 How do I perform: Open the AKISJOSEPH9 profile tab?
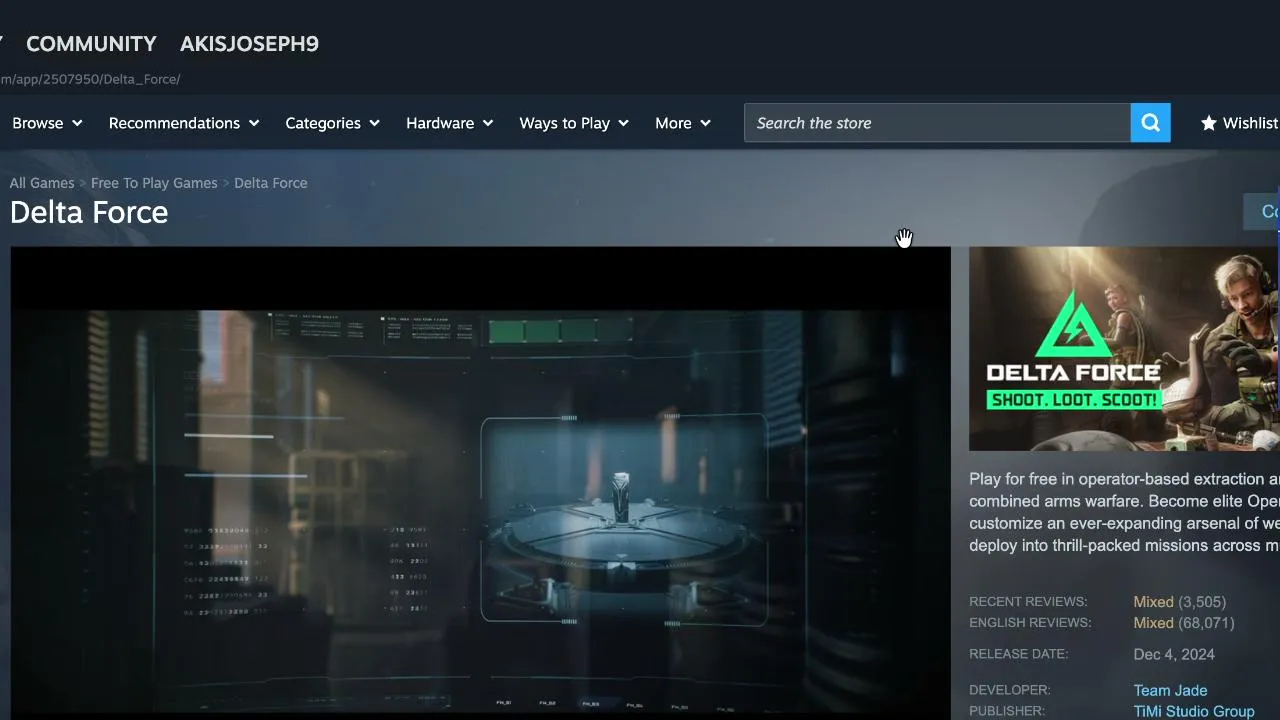249,44
